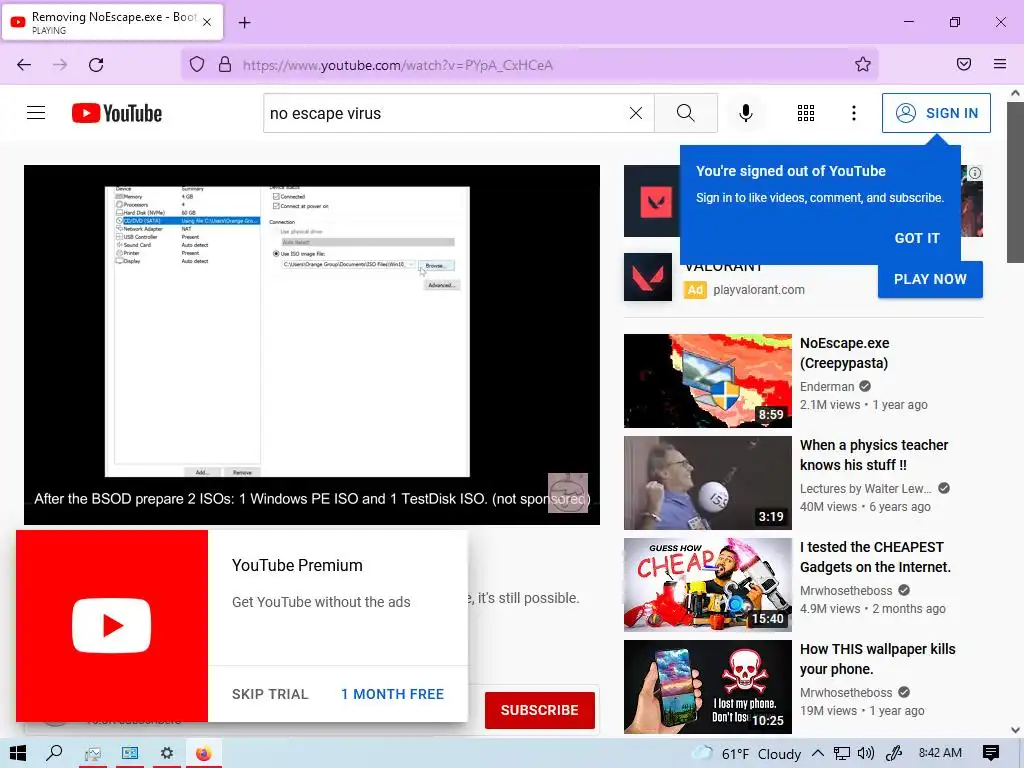Start voice search with the microphone icon
The image size is (1024, 768).
pyautogui.click(x=745, y=113)
